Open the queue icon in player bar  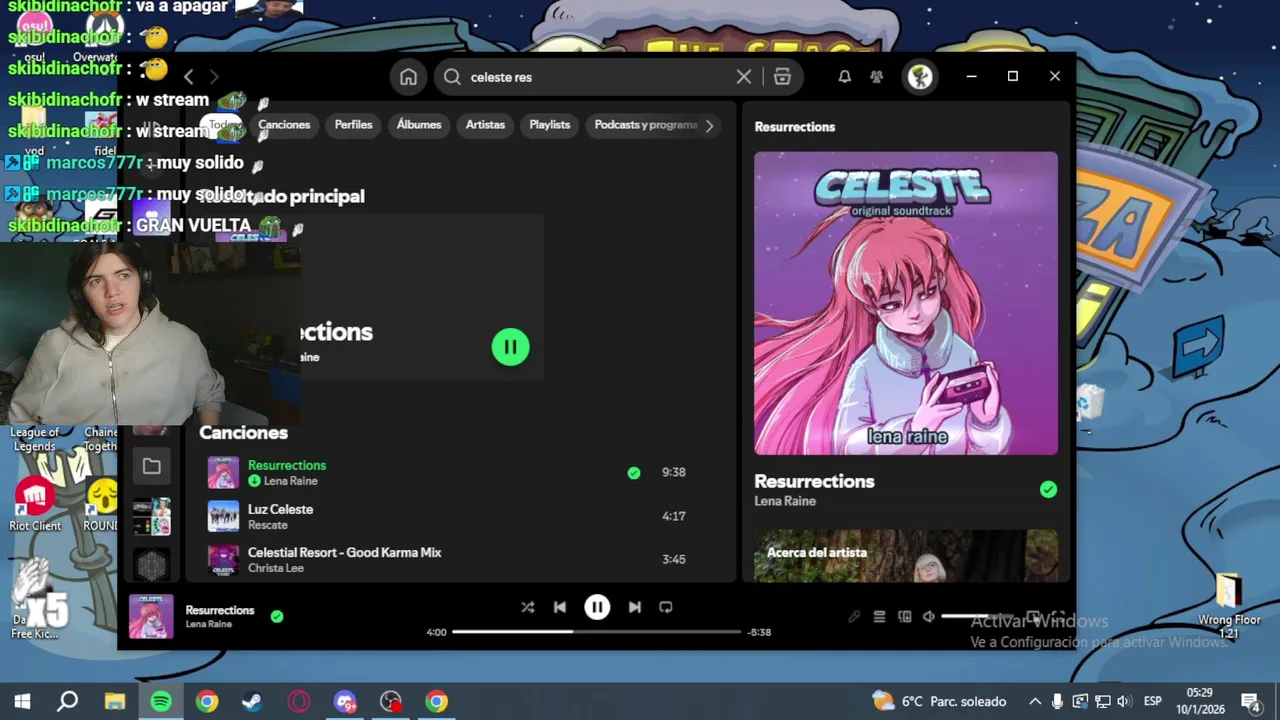tap(879, 617)
